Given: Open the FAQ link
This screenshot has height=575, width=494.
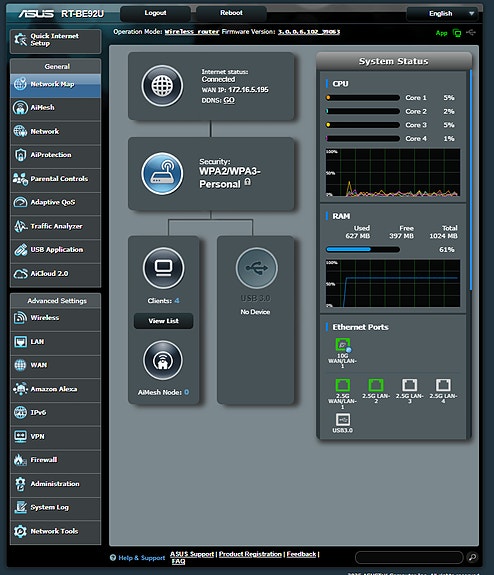Looking at the screenshot, I should pos(178,561).
